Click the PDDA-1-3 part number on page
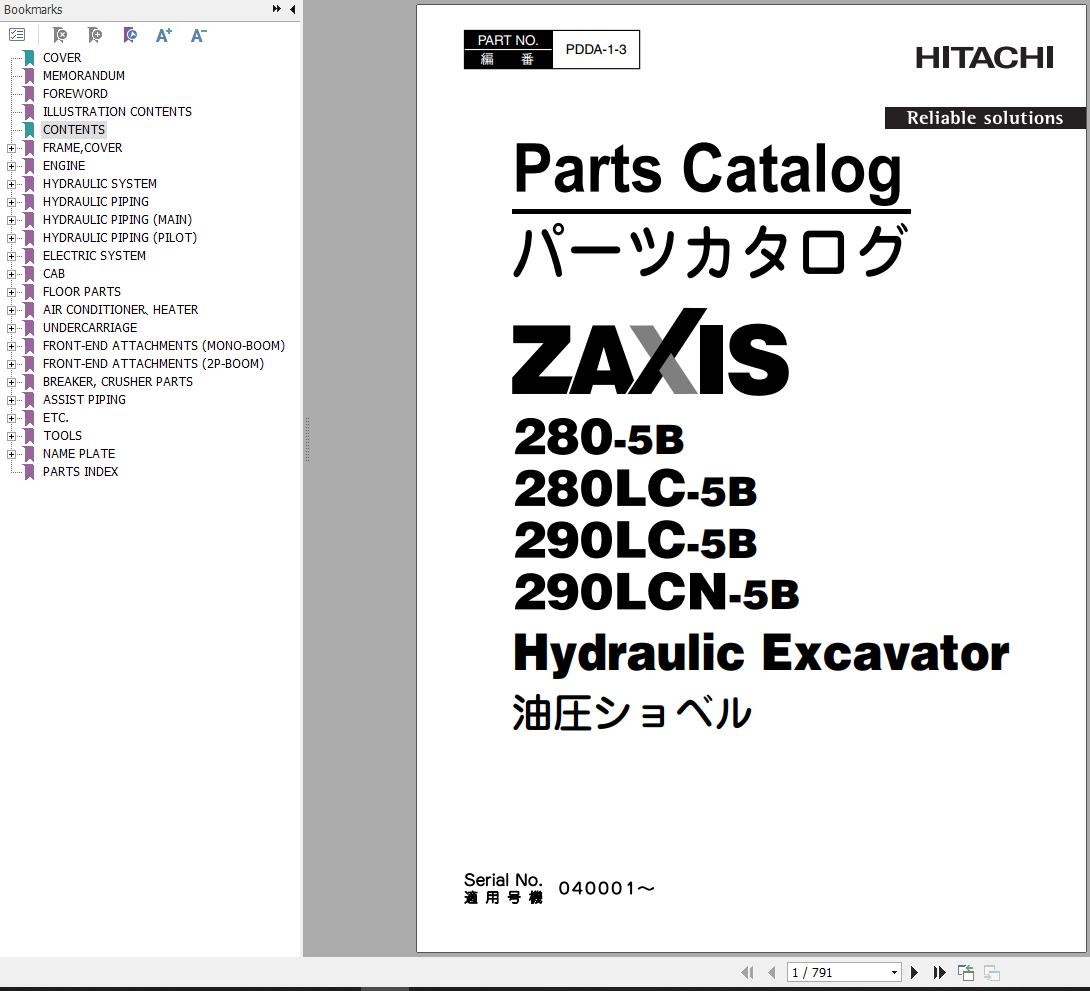Viewport: 1090px width, 991px height. pos(596,49)
